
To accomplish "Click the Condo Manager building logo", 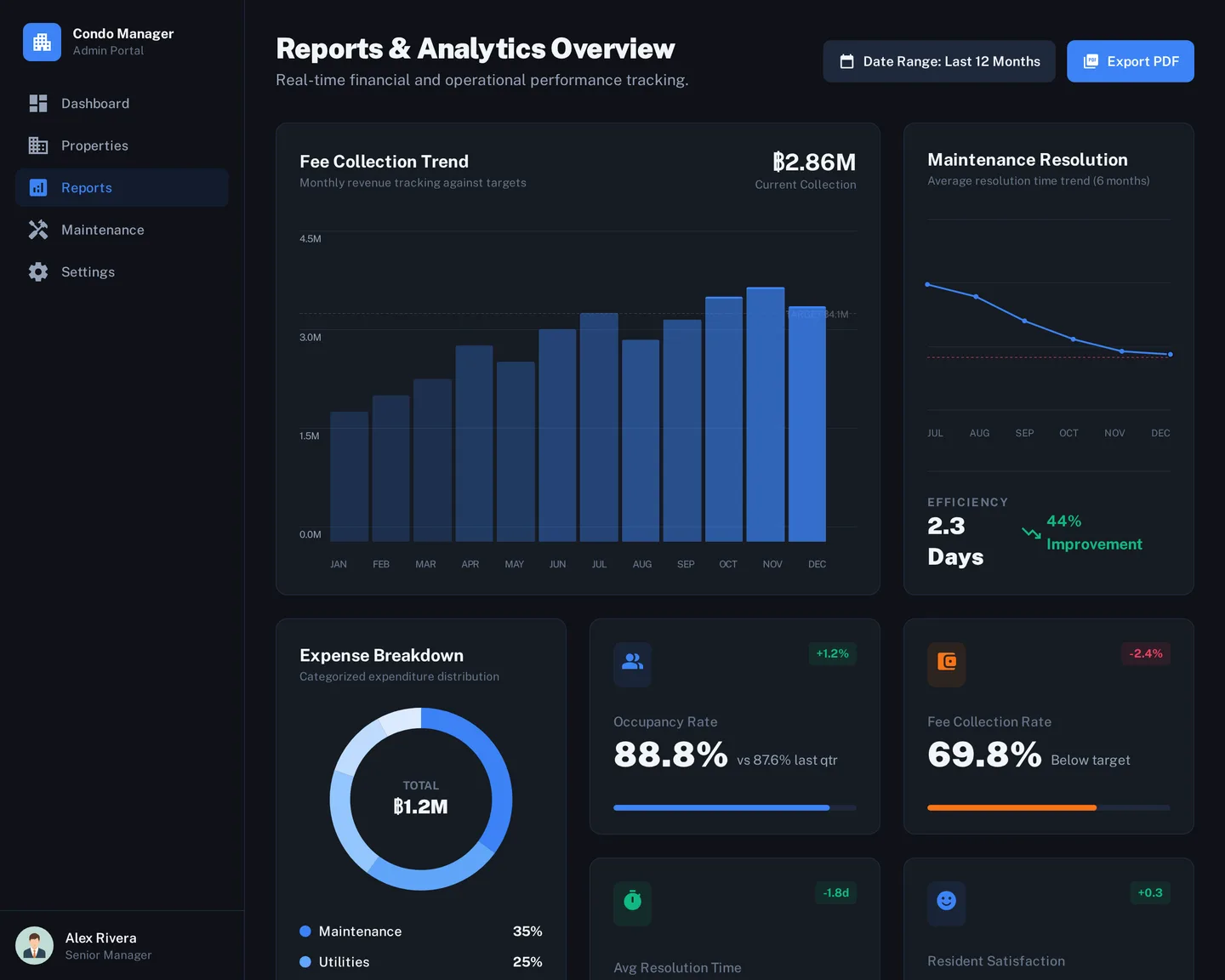I will 42,41.
